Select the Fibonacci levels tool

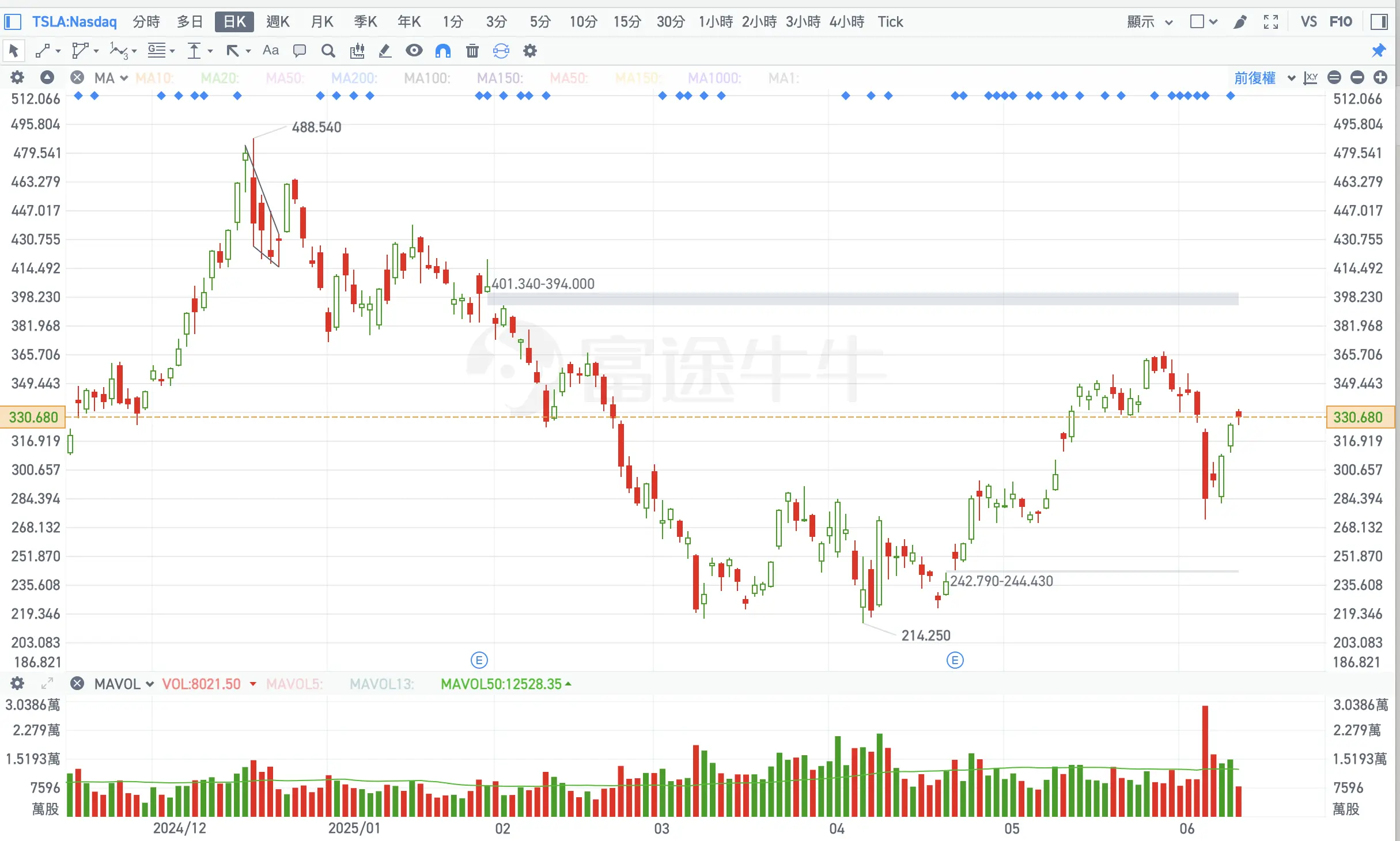(x=157, y=51)
